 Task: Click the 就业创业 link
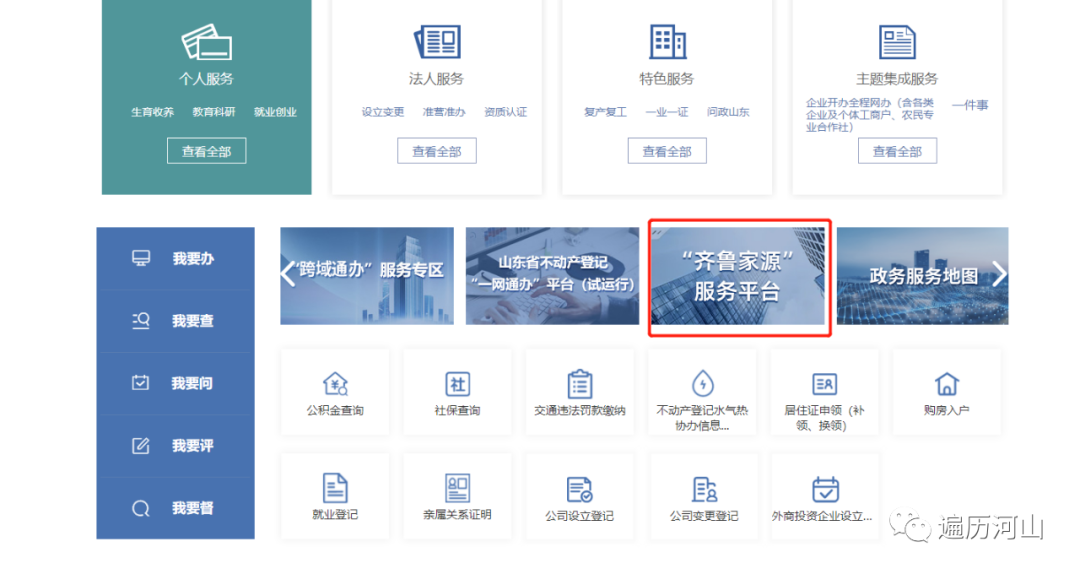pos(275,112)
